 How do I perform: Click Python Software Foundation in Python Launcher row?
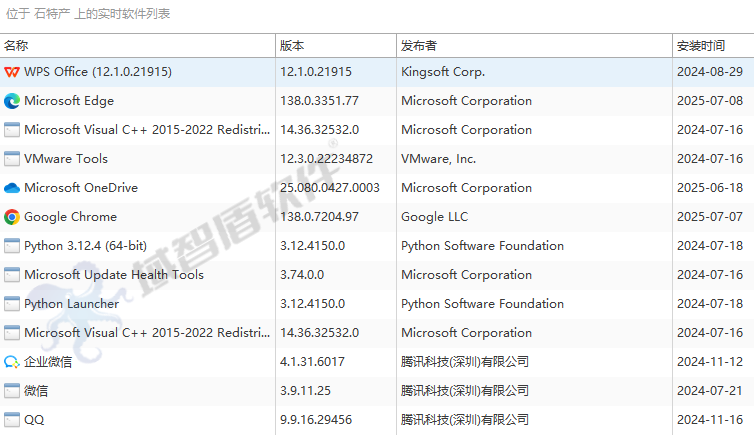click(482, 304)
